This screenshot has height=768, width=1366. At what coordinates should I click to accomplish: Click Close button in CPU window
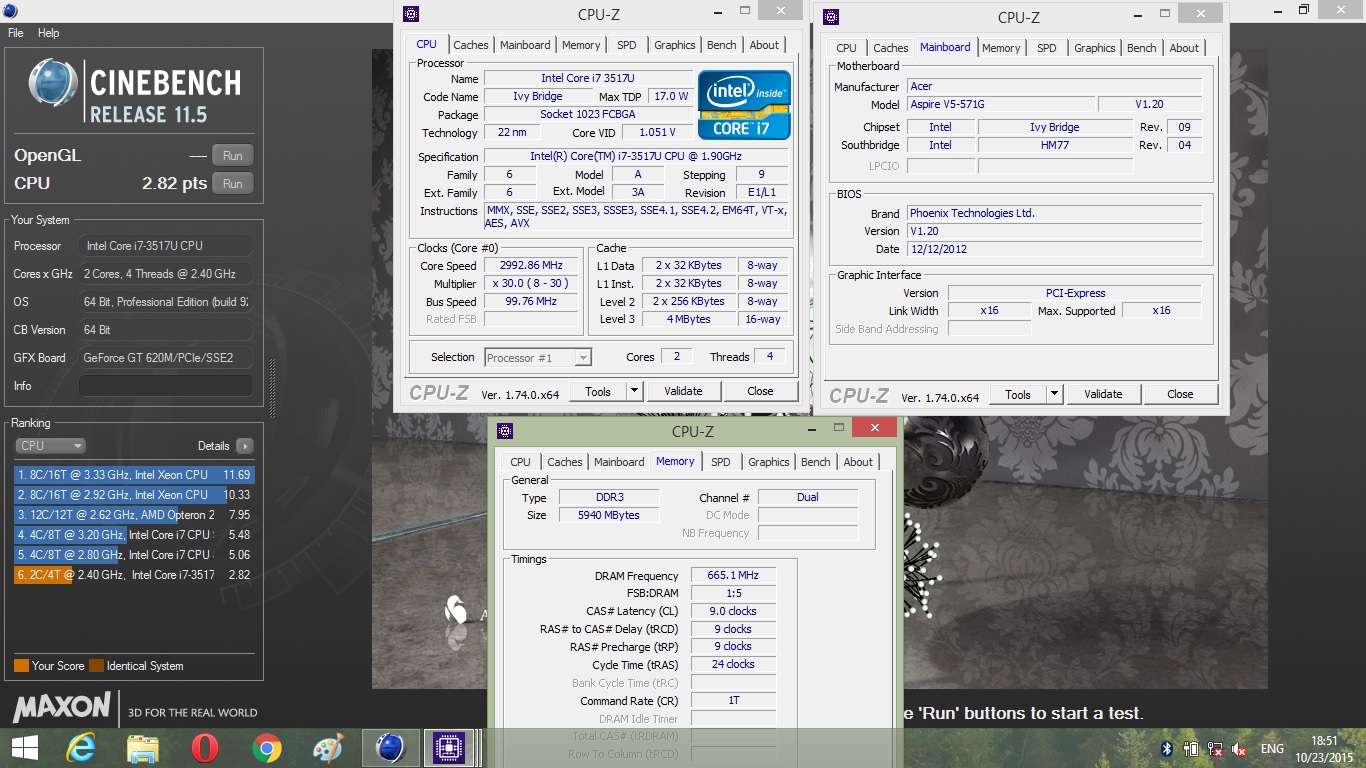(x=760, y=391)
